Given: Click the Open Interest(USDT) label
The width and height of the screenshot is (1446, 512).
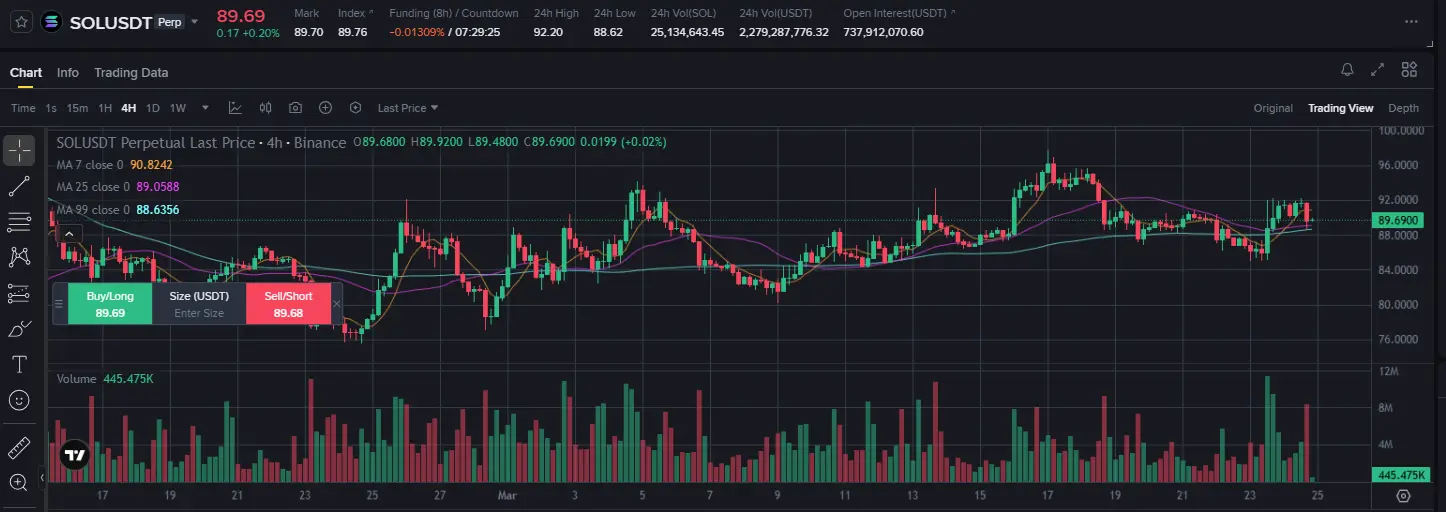Looking at the screenshot, I should point(895,13).
